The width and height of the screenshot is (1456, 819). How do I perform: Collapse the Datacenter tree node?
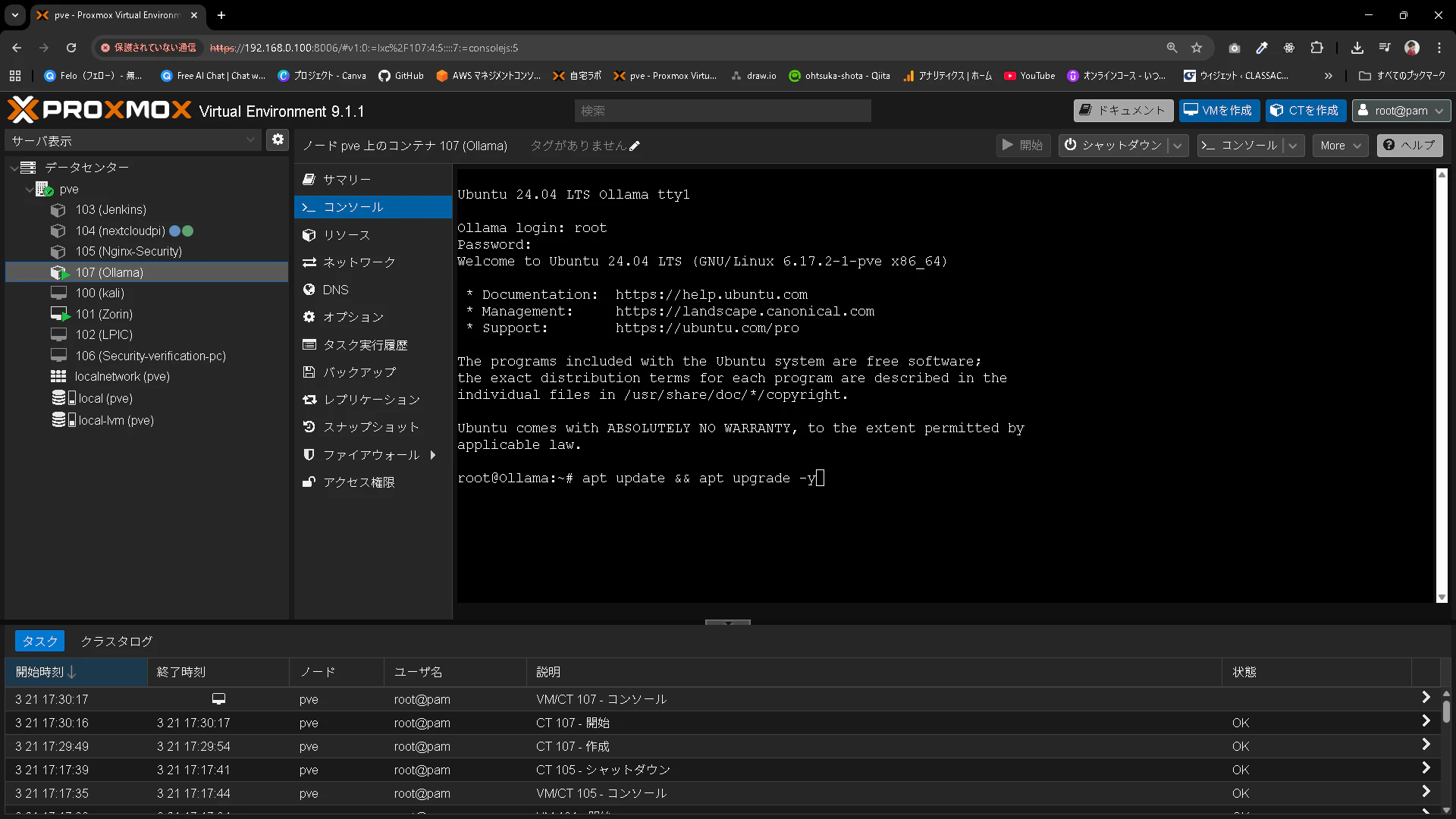pyautogui.click(x=14, y=168)
